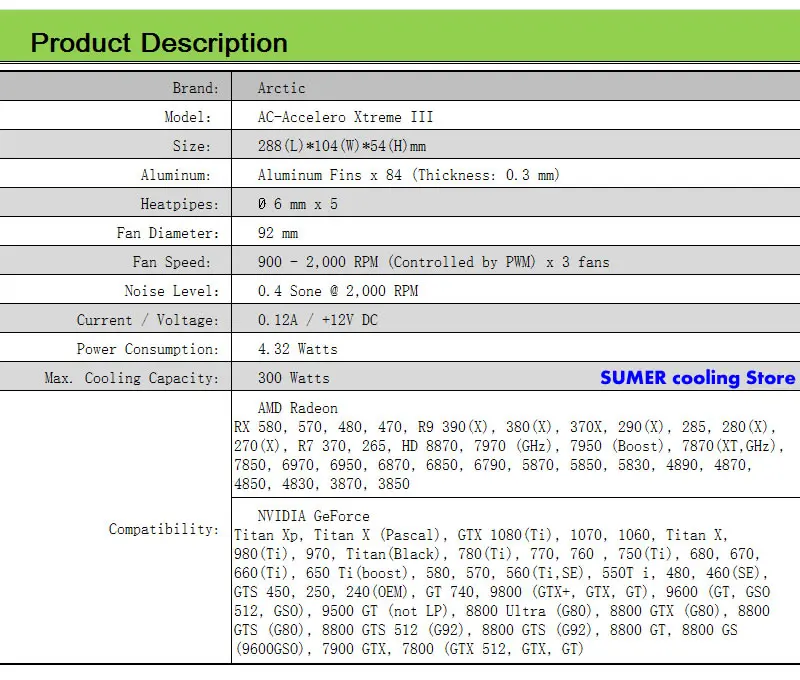Image resolution: width=800 pixels, height=680 pixels.
Task: Click the 'Brand:' label
Action: [x=196, y=88]
